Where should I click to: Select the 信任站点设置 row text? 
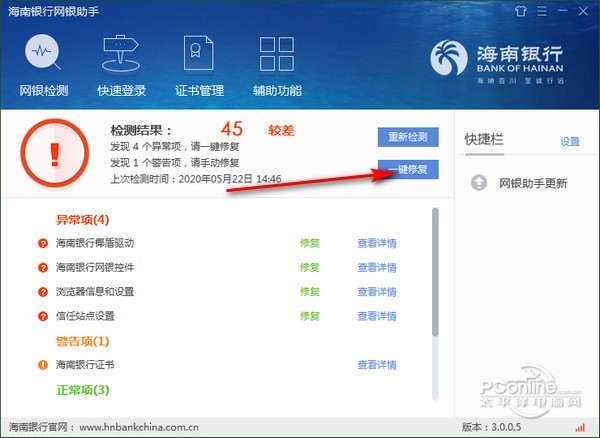(85, 316)
